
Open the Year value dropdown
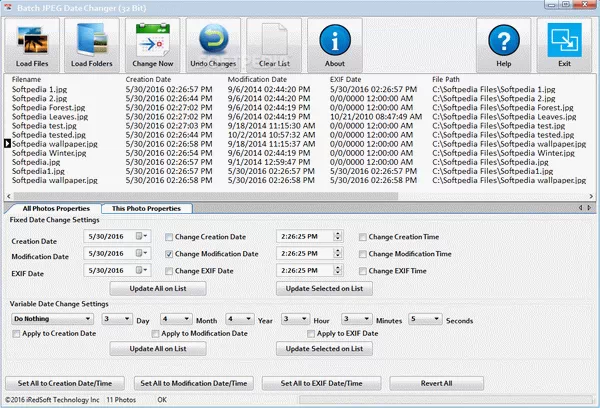(239, 319)
